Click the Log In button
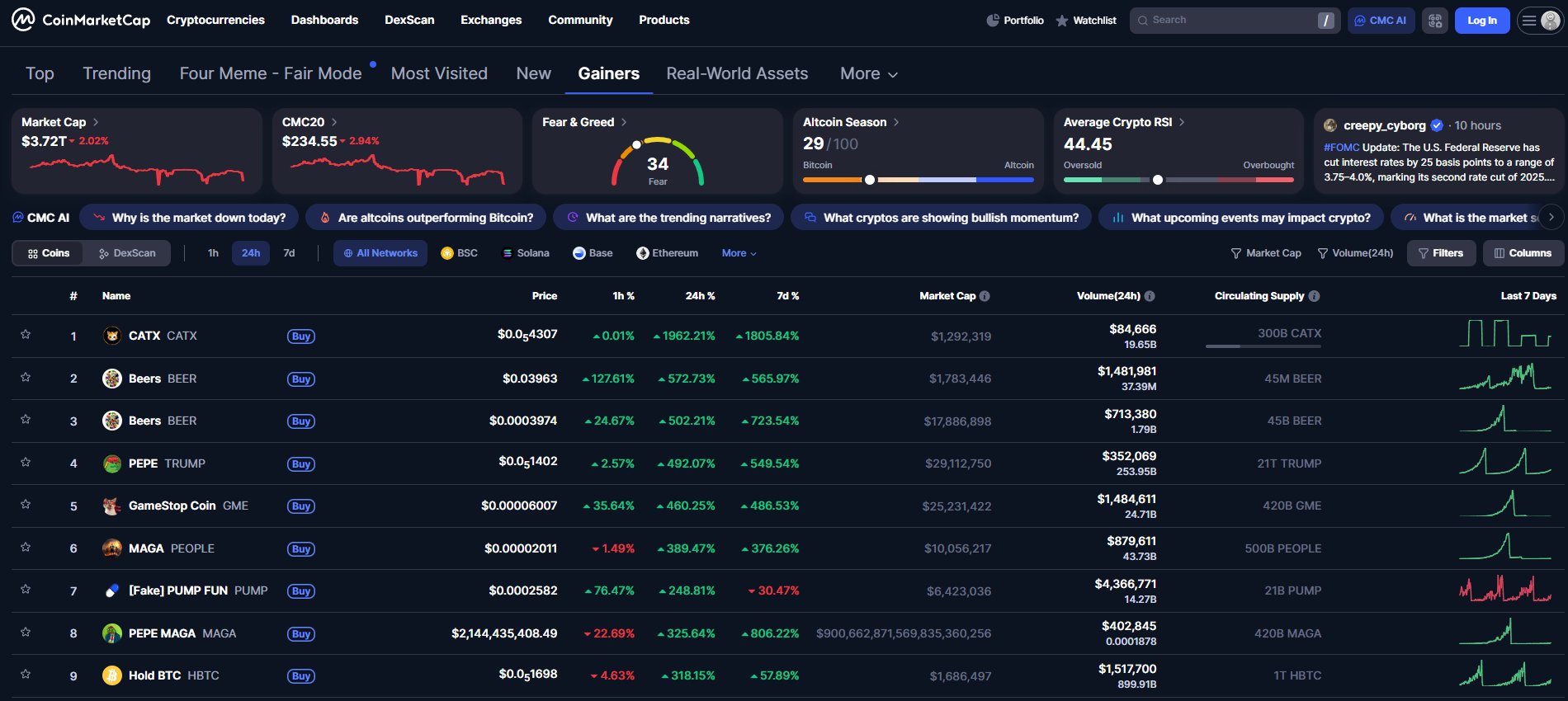The width and height of the screenshot is (1568, 701). point(1481,21)
